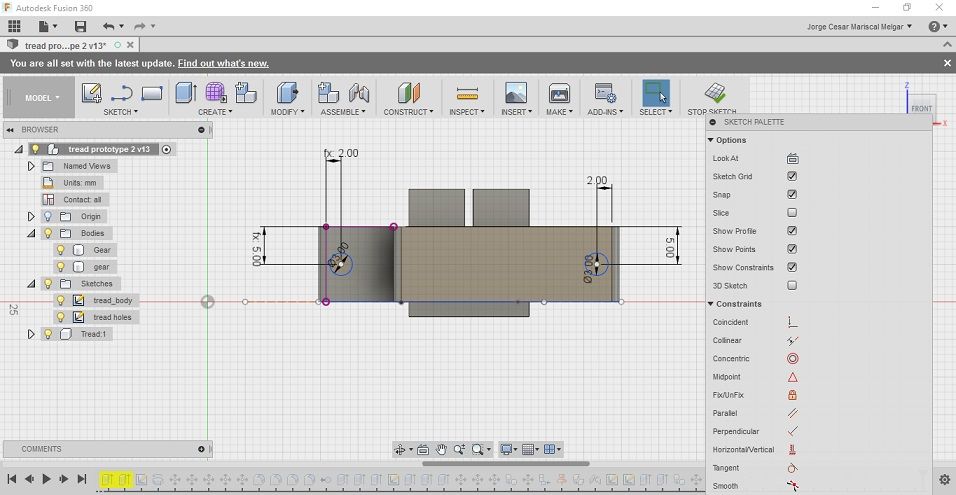
Task: Select the Press Pull modify icon
Action: coord(287,93)
